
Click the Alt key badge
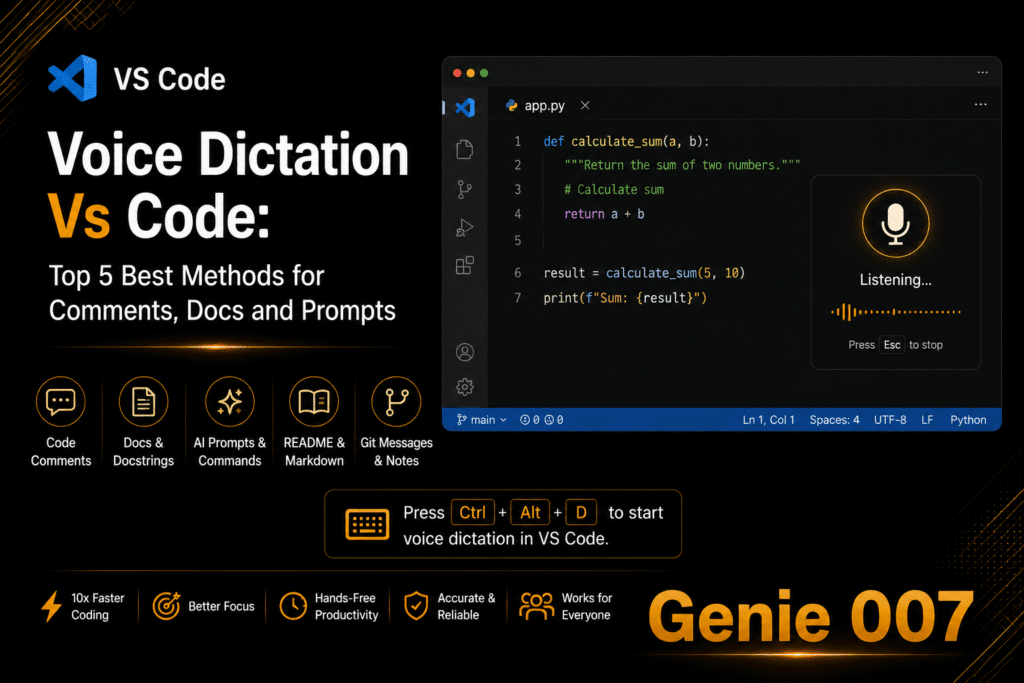530,513
